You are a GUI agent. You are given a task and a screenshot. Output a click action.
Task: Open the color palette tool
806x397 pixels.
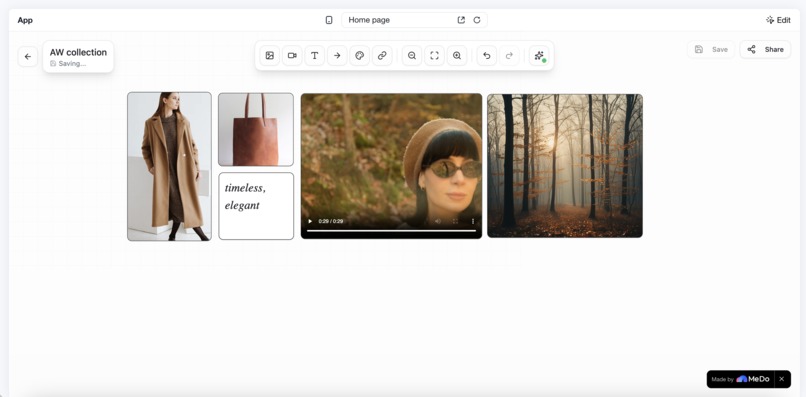[360, 56]
